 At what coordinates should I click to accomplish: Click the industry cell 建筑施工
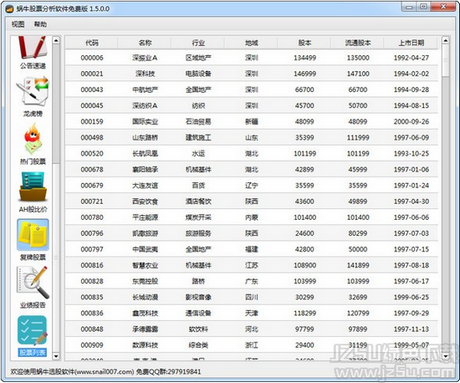click(x=198, y=138)
